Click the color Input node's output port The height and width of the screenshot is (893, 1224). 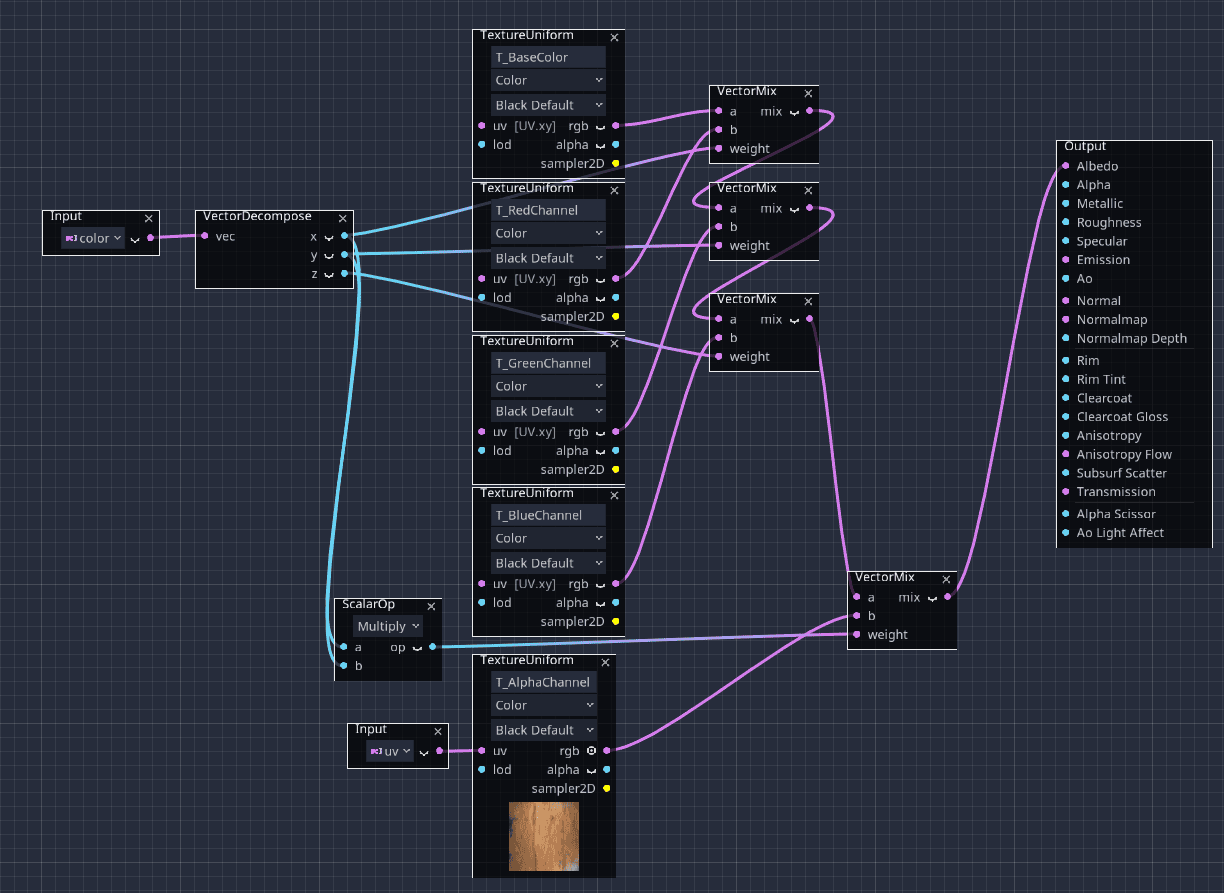click(150, 238)
